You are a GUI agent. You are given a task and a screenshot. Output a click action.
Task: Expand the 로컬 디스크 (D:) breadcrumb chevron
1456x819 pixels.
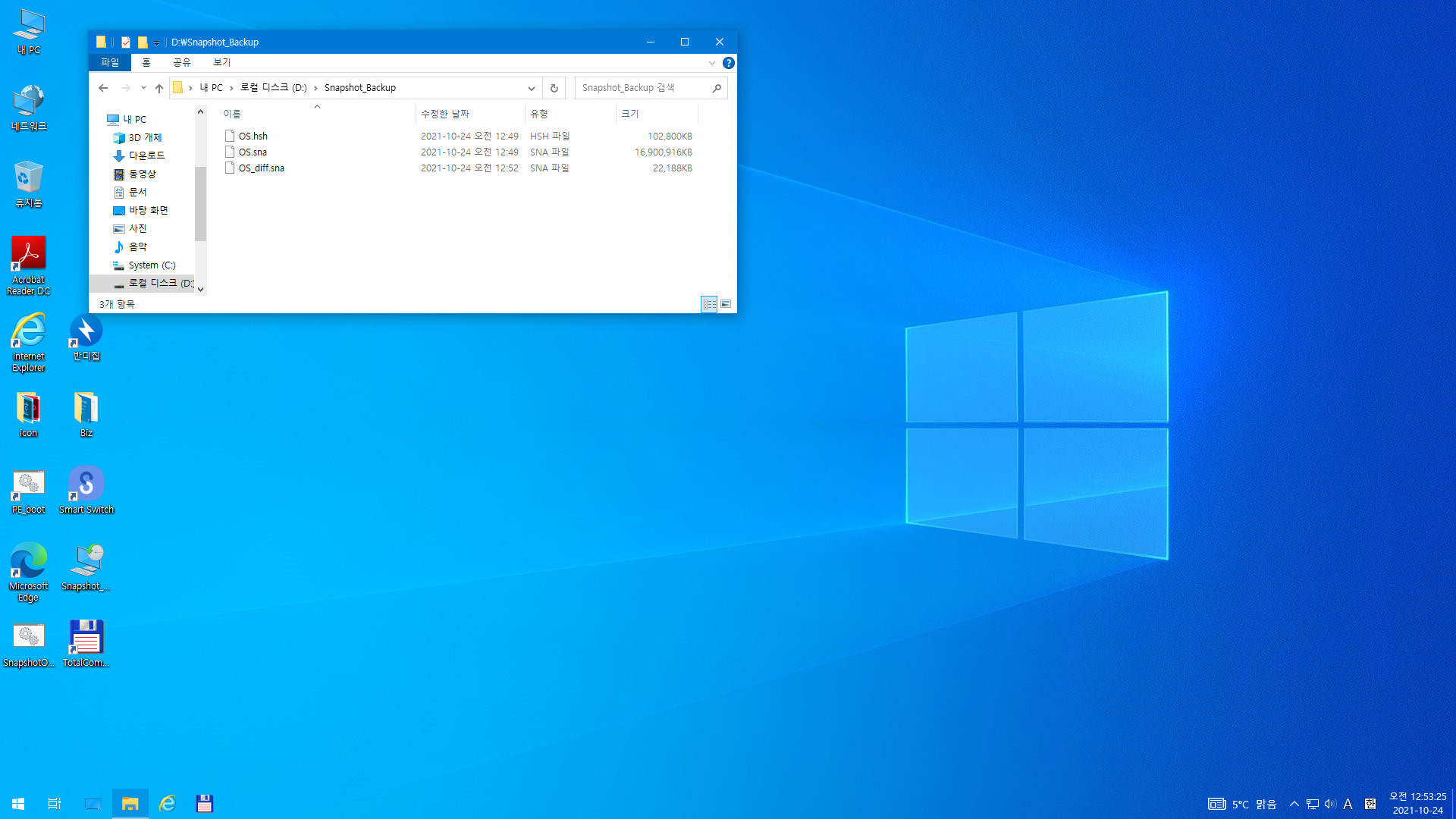(315, 88)
